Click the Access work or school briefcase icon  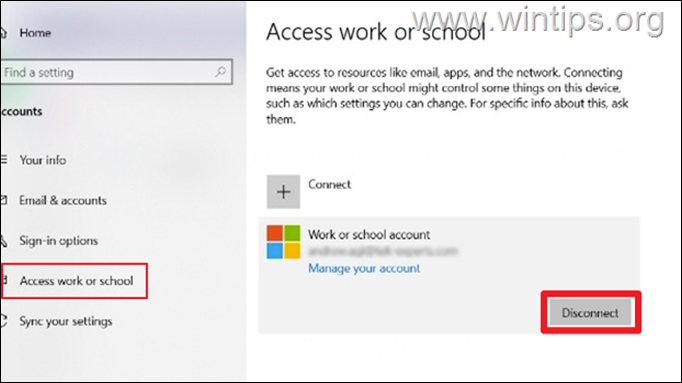[4, 280]
